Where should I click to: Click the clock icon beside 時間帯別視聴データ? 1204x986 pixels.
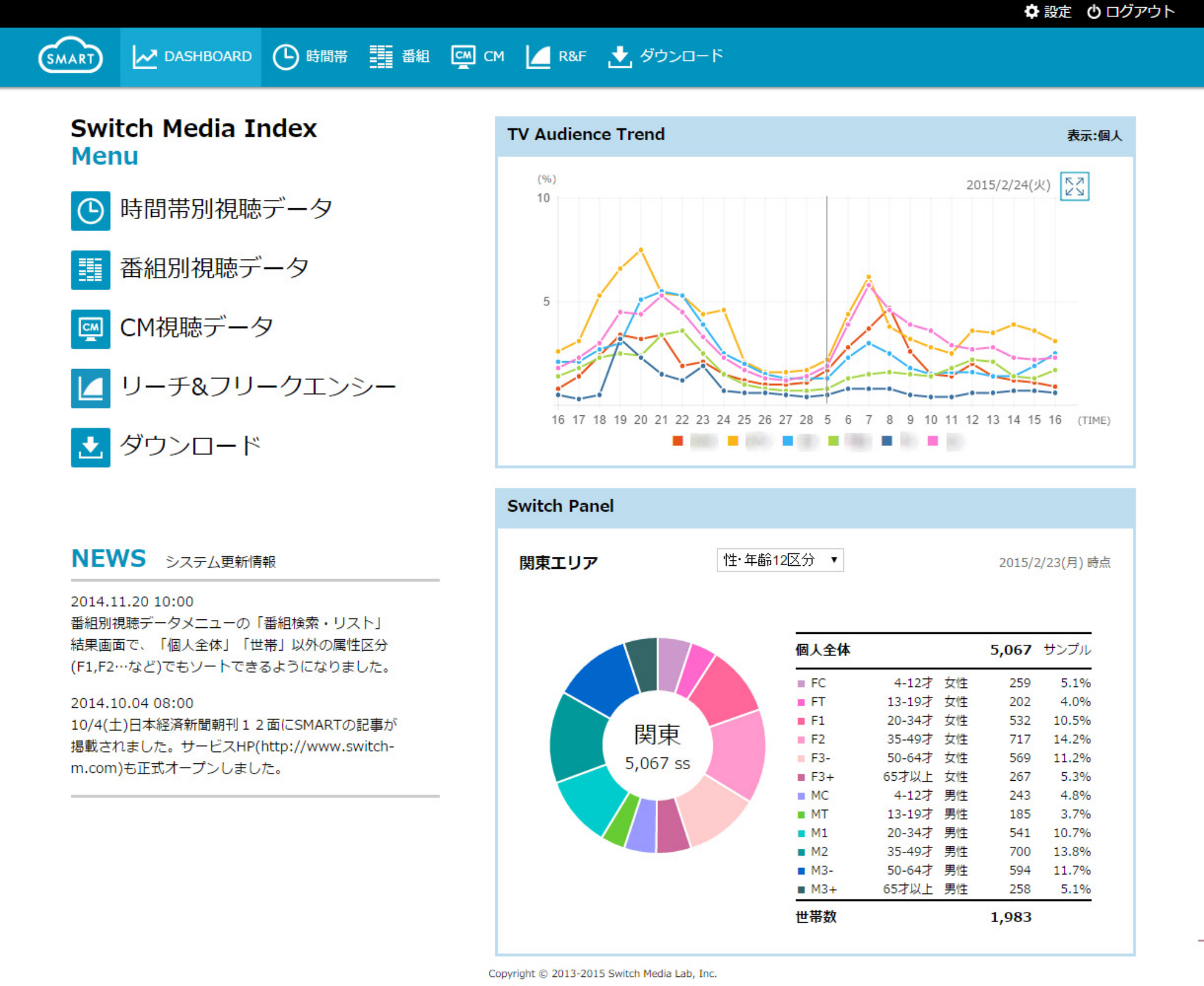click(x=90, y=211)
